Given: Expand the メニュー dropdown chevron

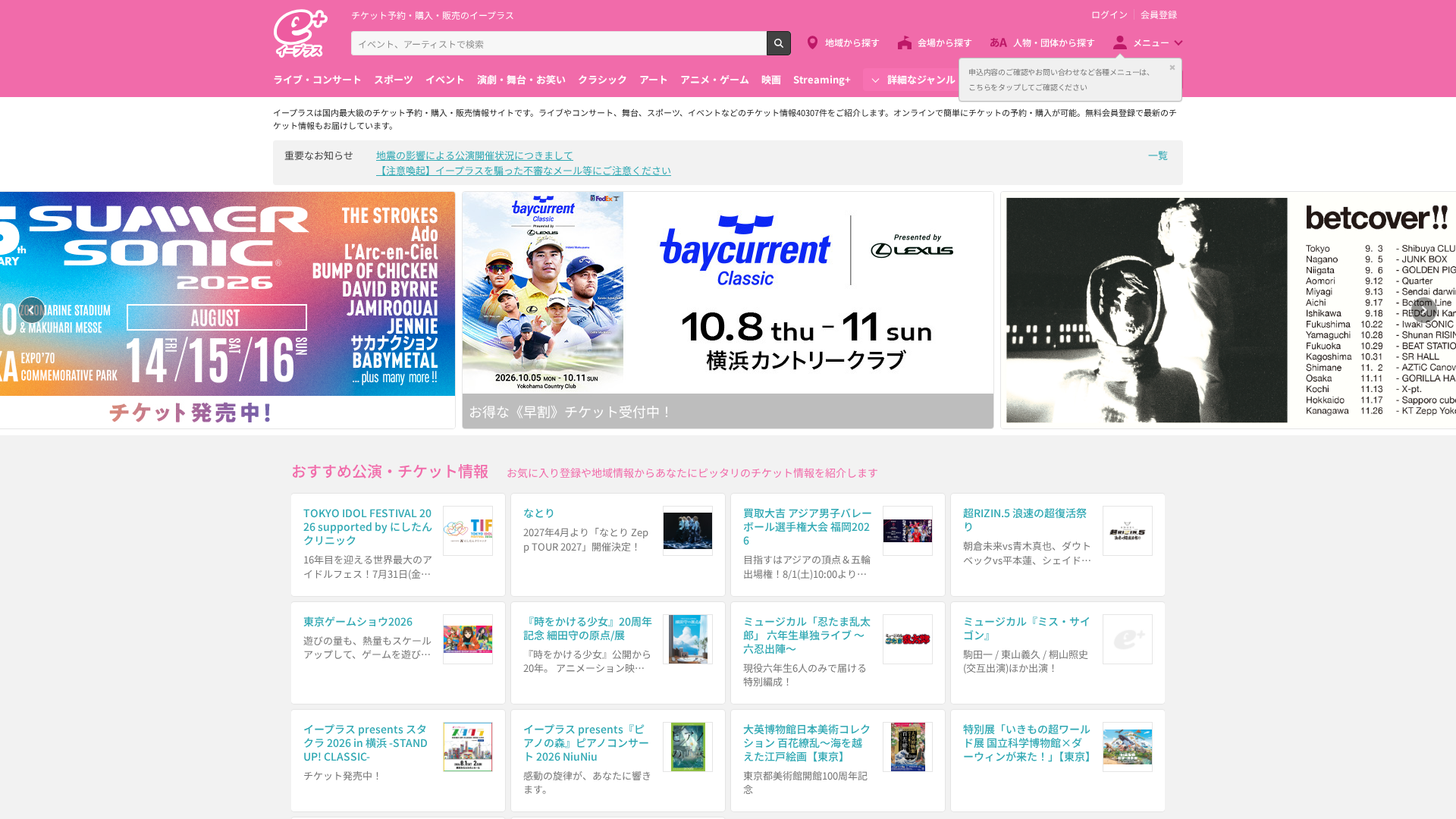Looking at the screenshot, I should point(1178,43).
